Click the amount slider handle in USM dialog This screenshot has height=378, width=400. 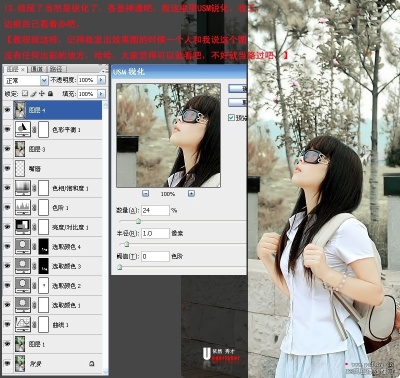pos(138,221)
